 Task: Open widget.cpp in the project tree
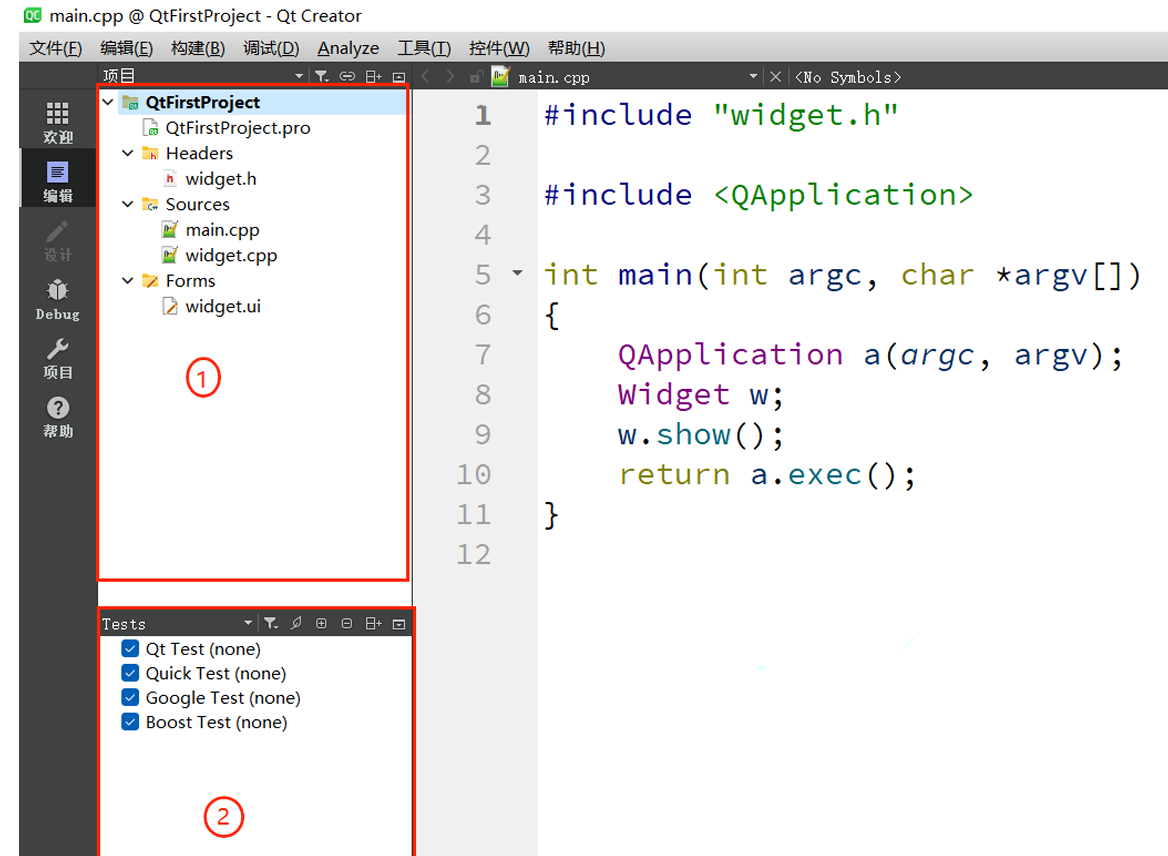tap(231, 256)
